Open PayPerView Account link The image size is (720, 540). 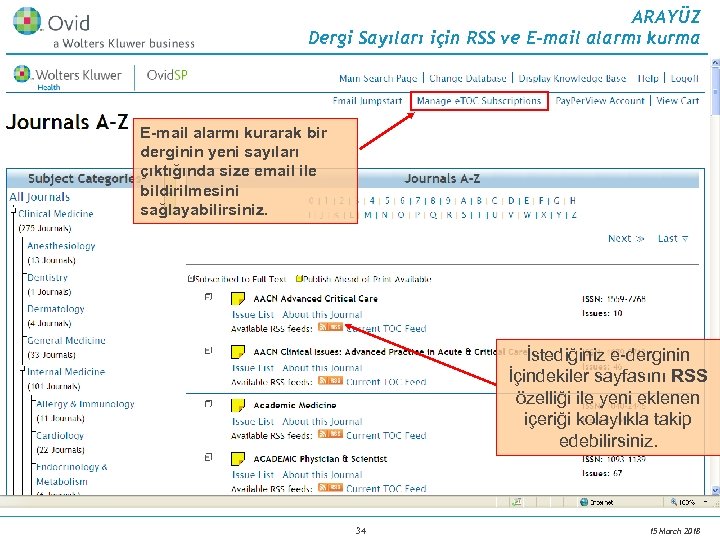(600, 101)
